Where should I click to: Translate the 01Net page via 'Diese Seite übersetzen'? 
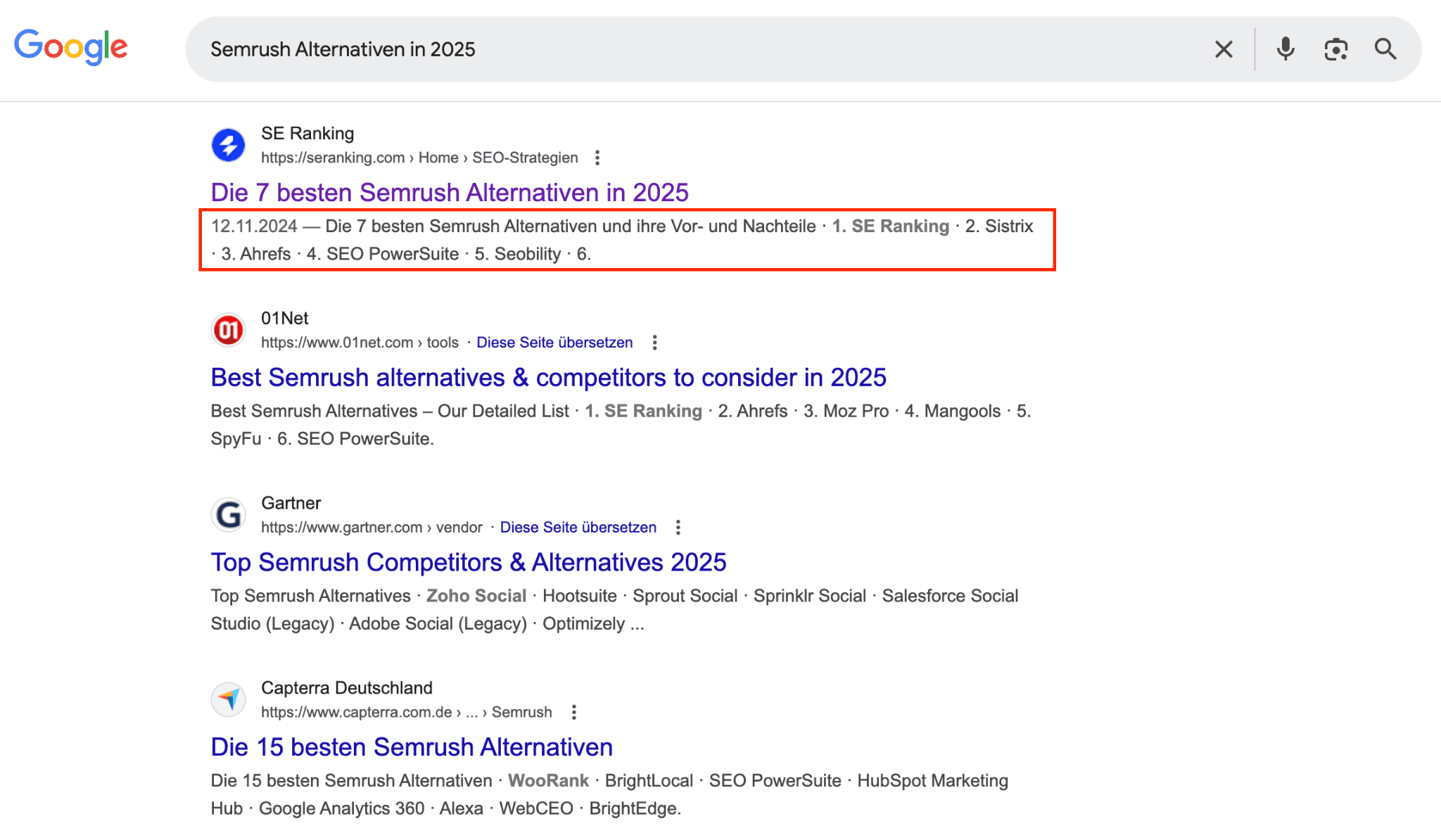(554, 343)
